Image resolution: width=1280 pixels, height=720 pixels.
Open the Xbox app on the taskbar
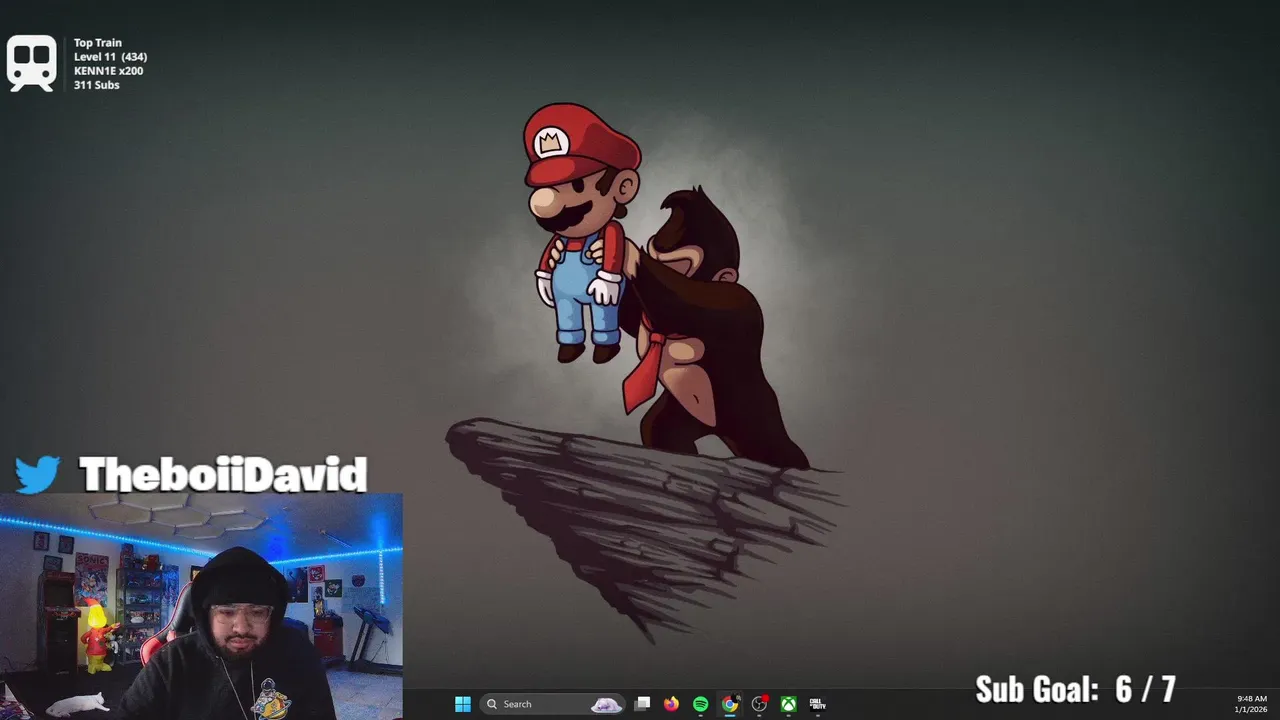pyautogui.click(x=788, y=704)
